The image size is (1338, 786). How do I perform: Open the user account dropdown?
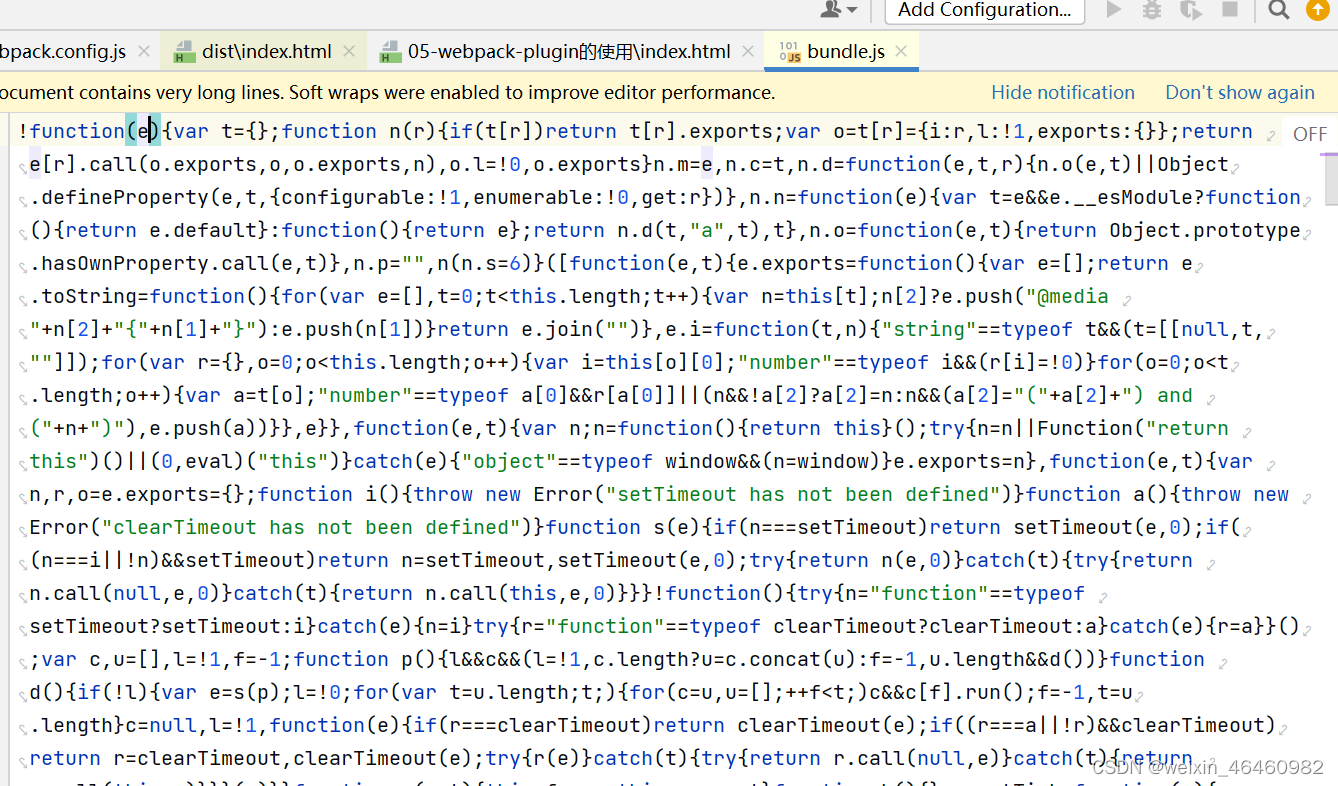tap(839, 10)
